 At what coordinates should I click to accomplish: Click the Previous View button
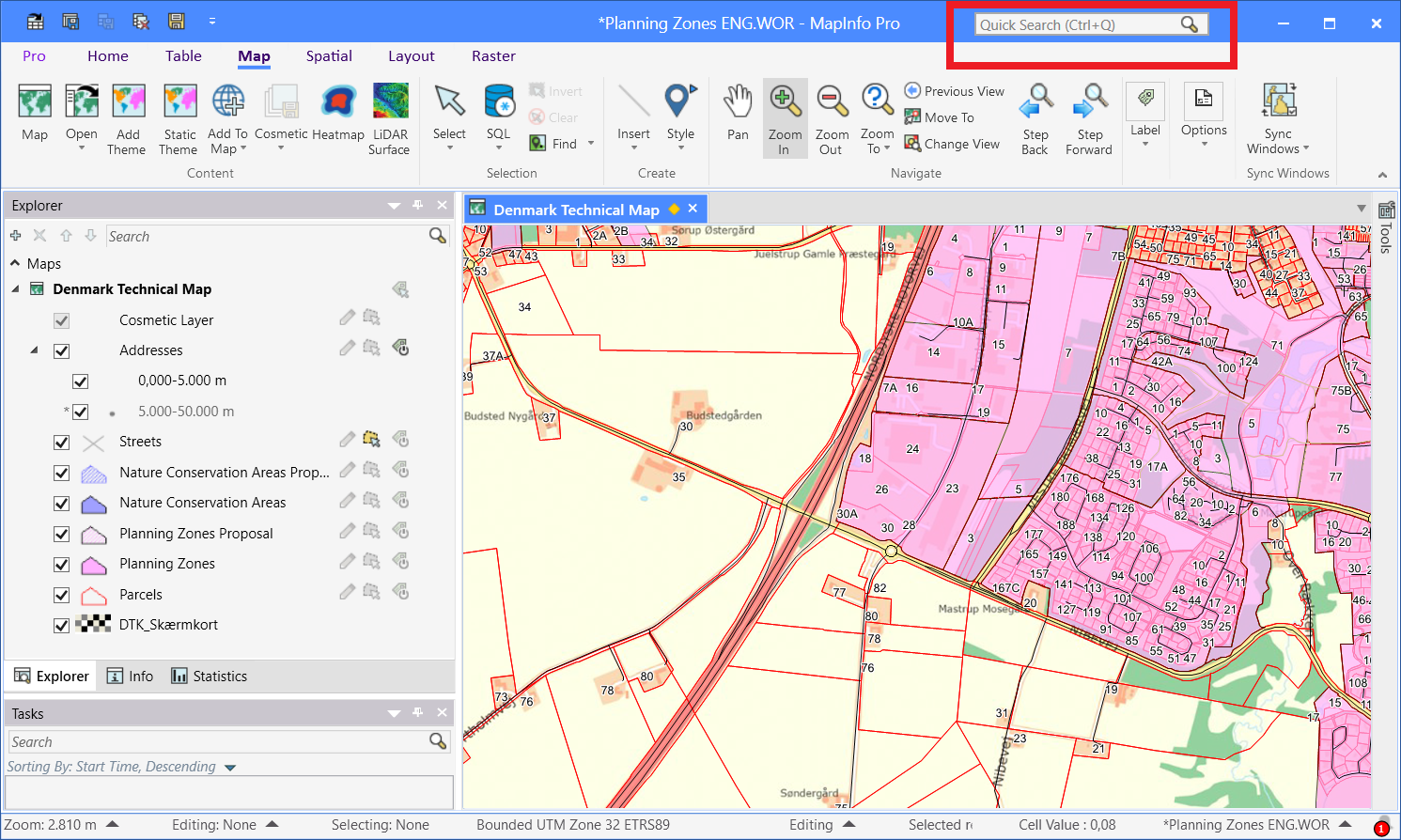click(x=954, y=90)
